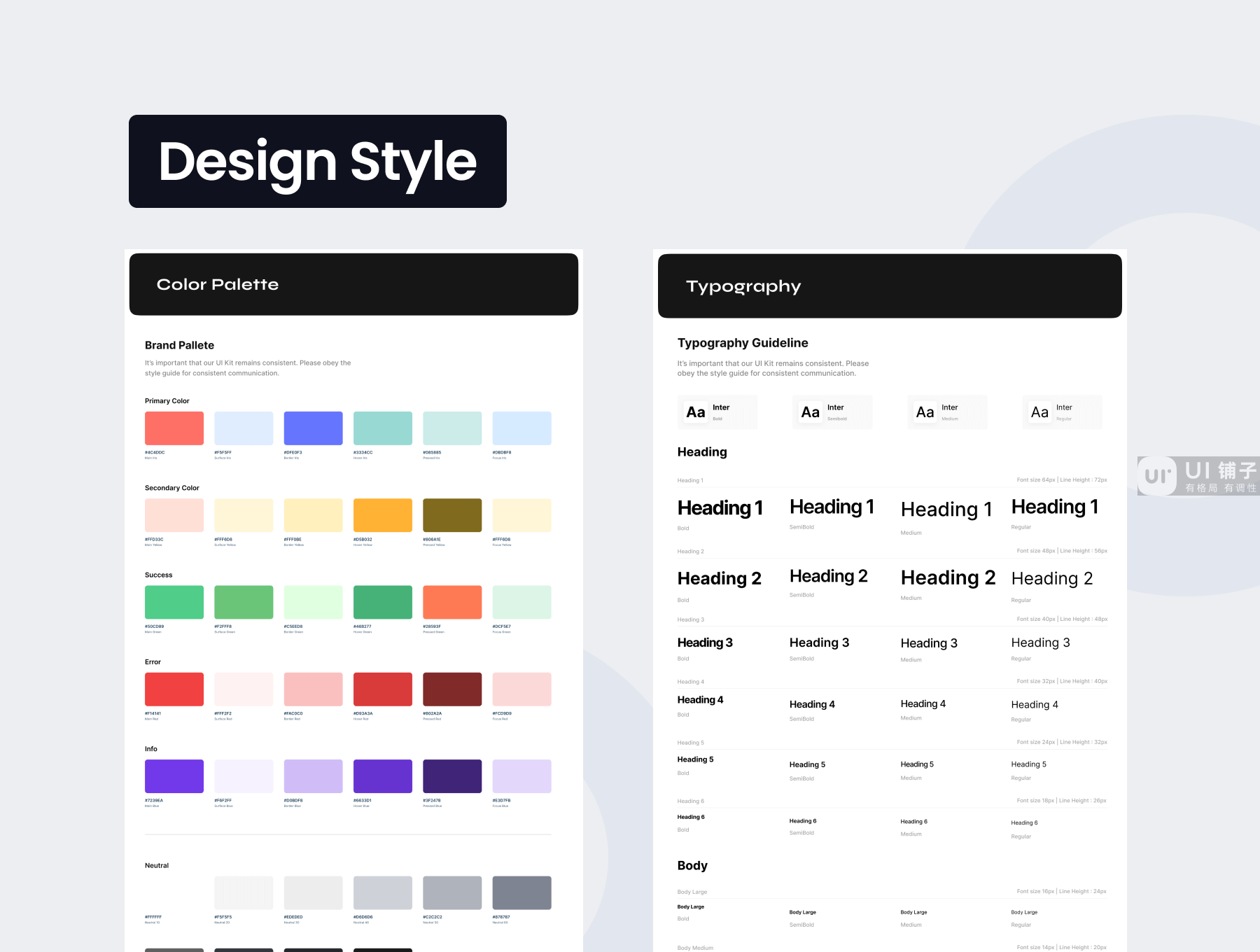Viewport: 1260px width, 952px height.
Task: Pick the Surface Iris #F5F5FF swatch
Action: point(244,428)
